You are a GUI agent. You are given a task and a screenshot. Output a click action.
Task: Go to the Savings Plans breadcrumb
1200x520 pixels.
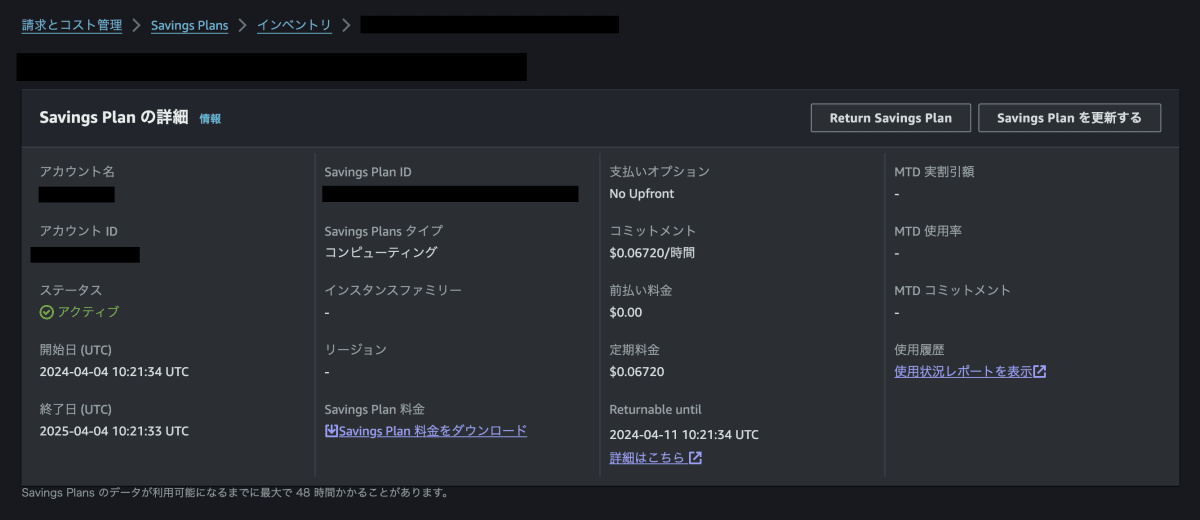coord(189,25)
